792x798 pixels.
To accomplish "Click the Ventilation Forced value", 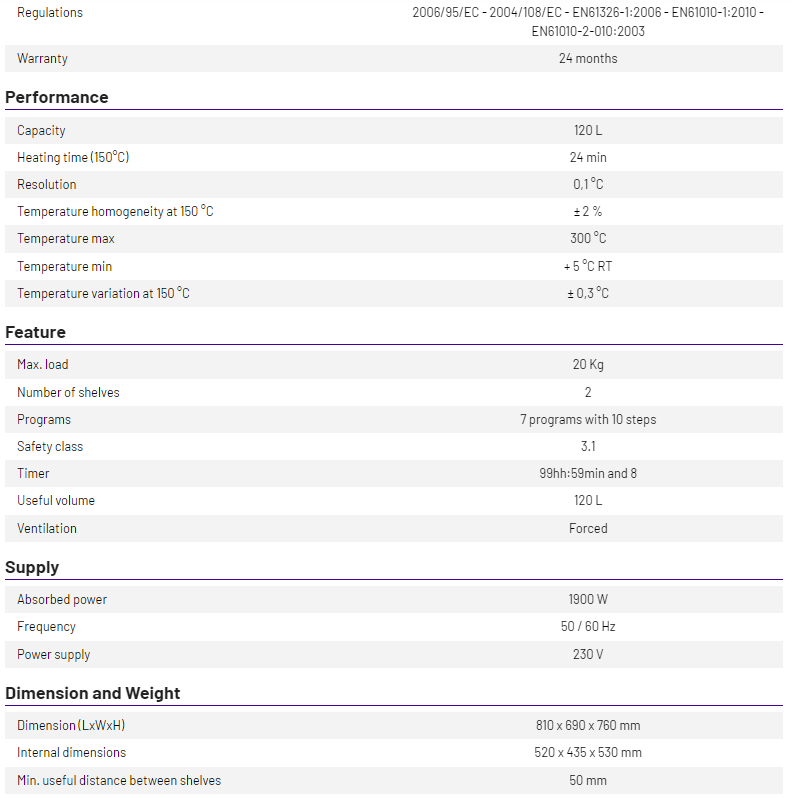I will coord(588,528).
